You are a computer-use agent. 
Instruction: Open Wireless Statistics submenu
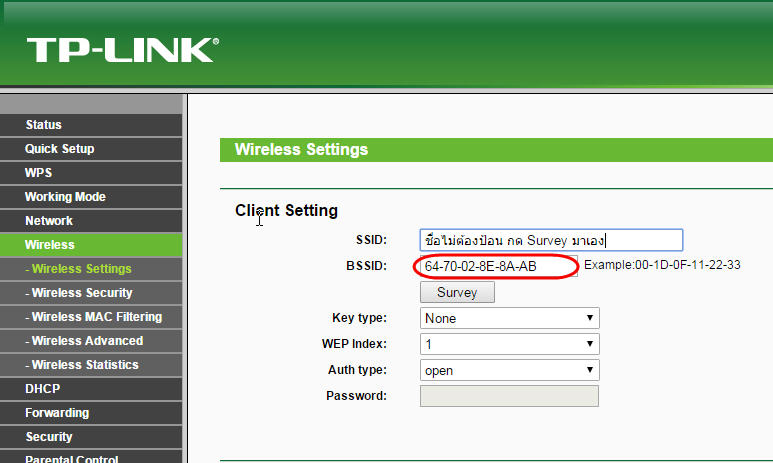pos(91,365)
